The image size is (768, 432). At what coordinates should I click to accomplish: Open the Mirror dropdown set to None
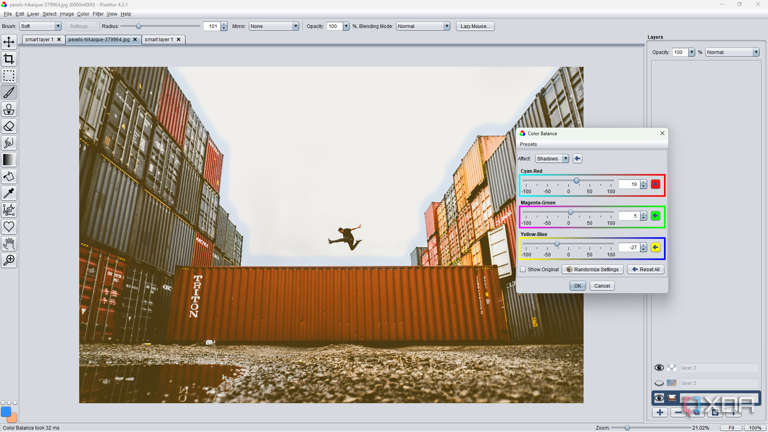coord(273,26)
